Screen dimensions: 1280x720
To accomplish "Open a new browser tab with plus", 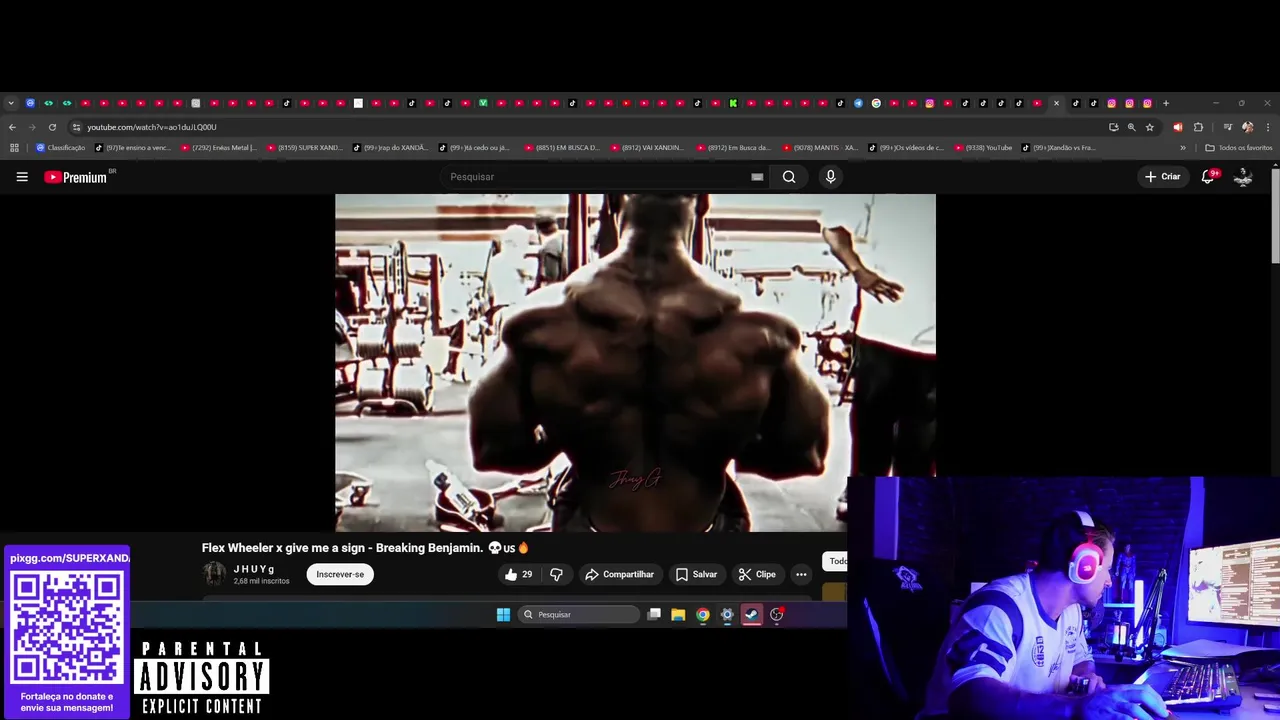I will pos(1166,103).
